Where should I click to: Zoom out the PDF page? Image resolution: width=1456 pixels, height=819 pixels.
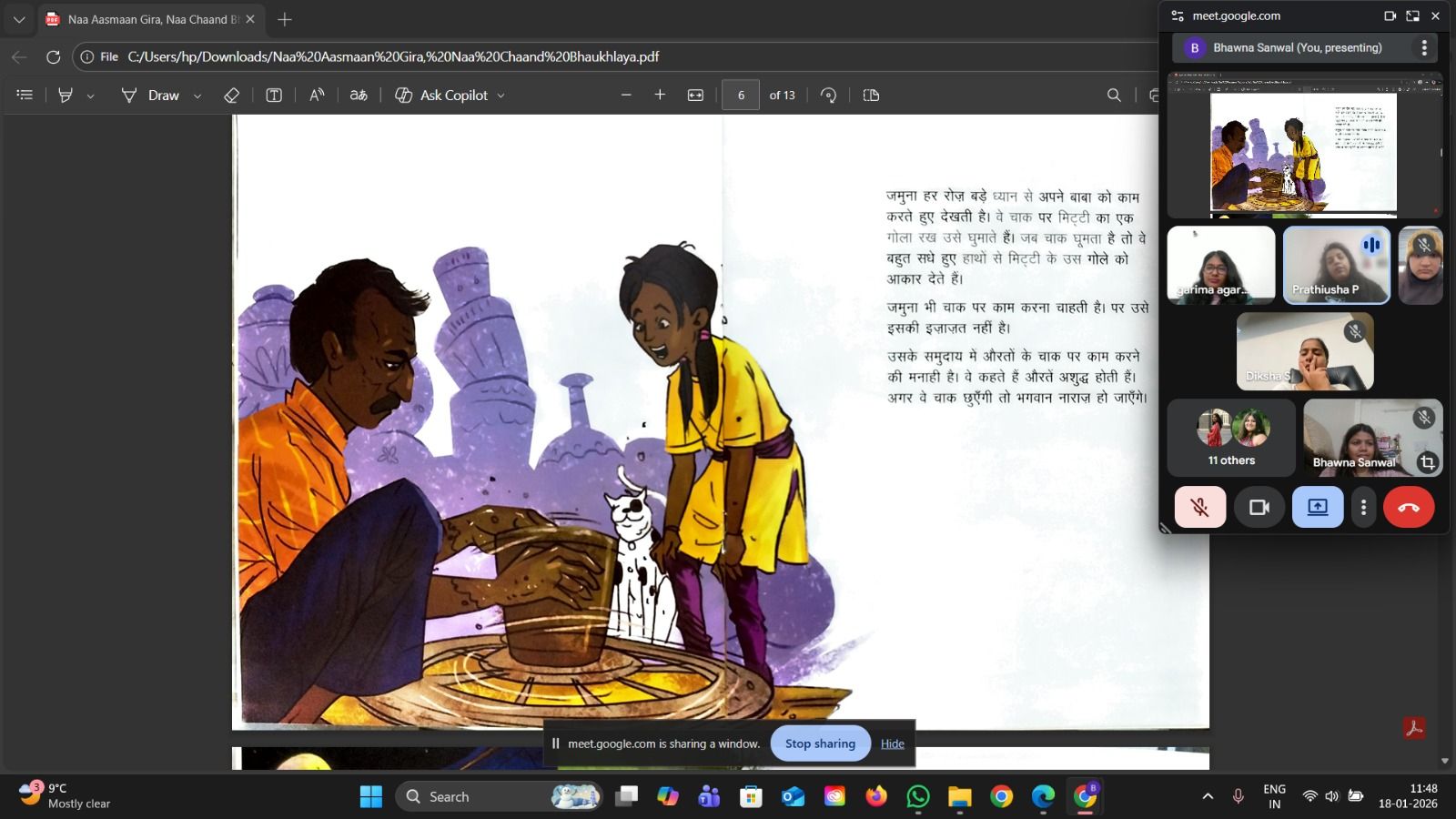(x=626, y=95)
